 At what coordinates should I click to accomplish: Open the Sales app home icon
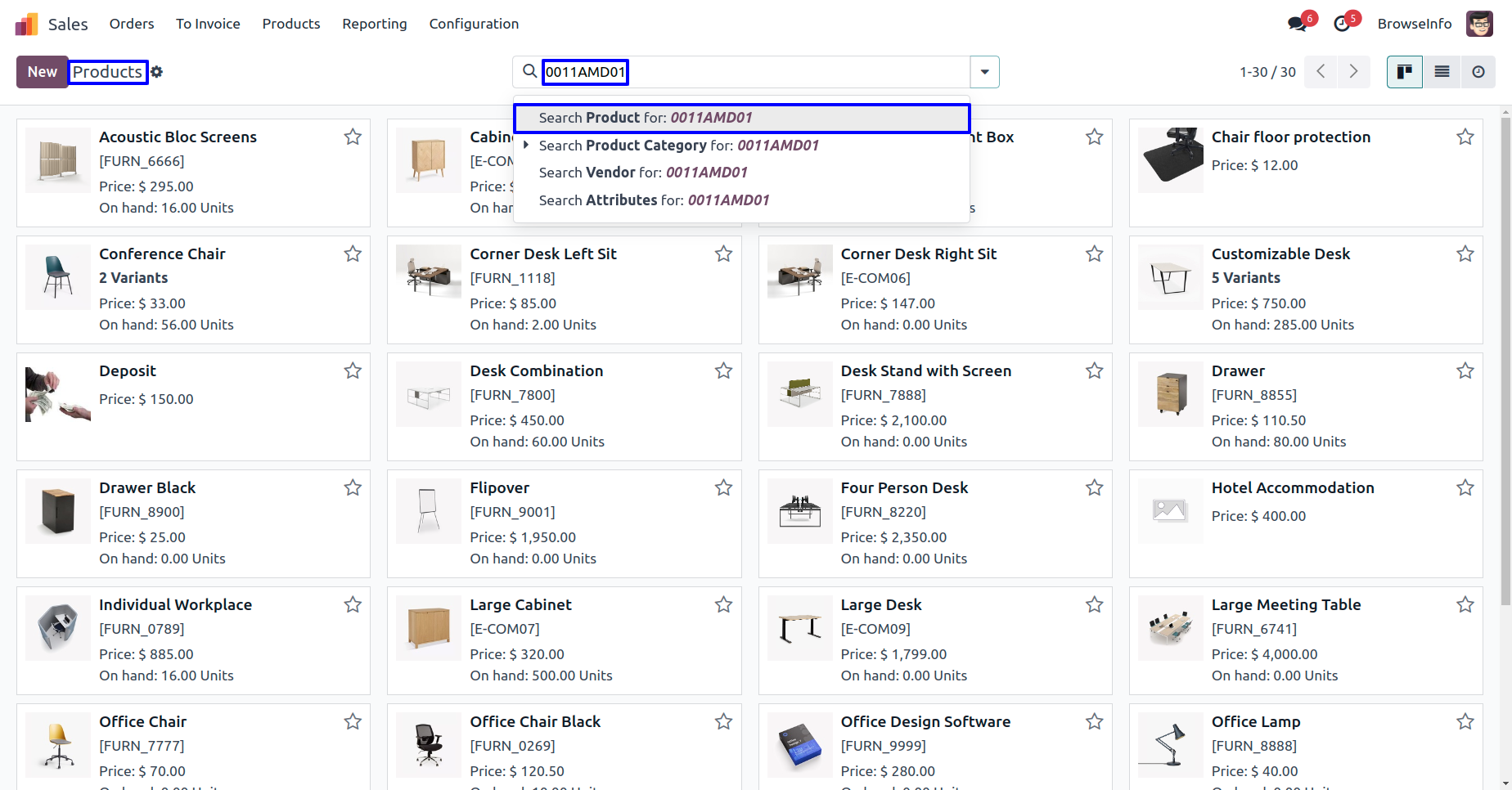pyautogui.click(x=27, y=24)
